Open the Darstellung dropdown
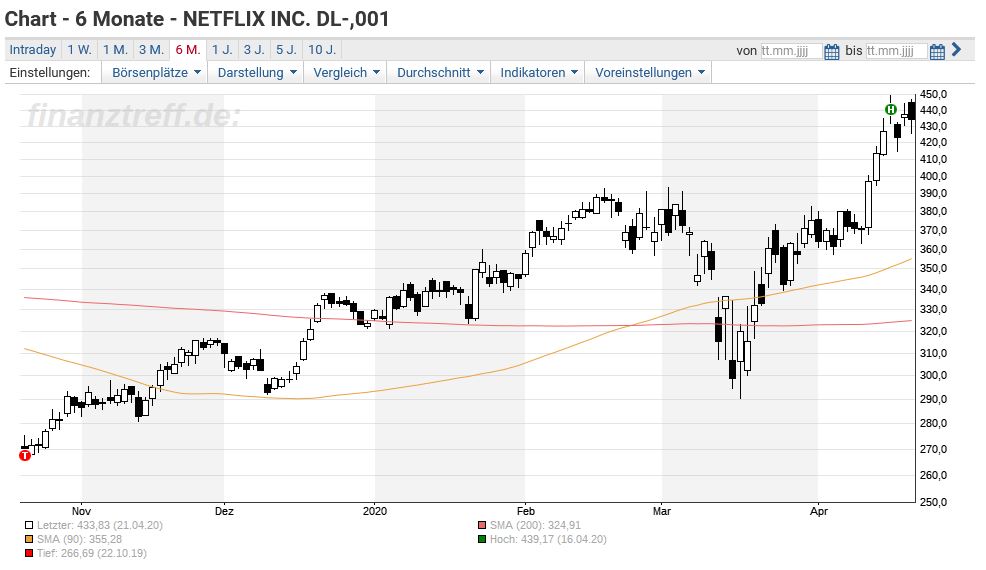The image size is (986, 570). tap(257, 72)
